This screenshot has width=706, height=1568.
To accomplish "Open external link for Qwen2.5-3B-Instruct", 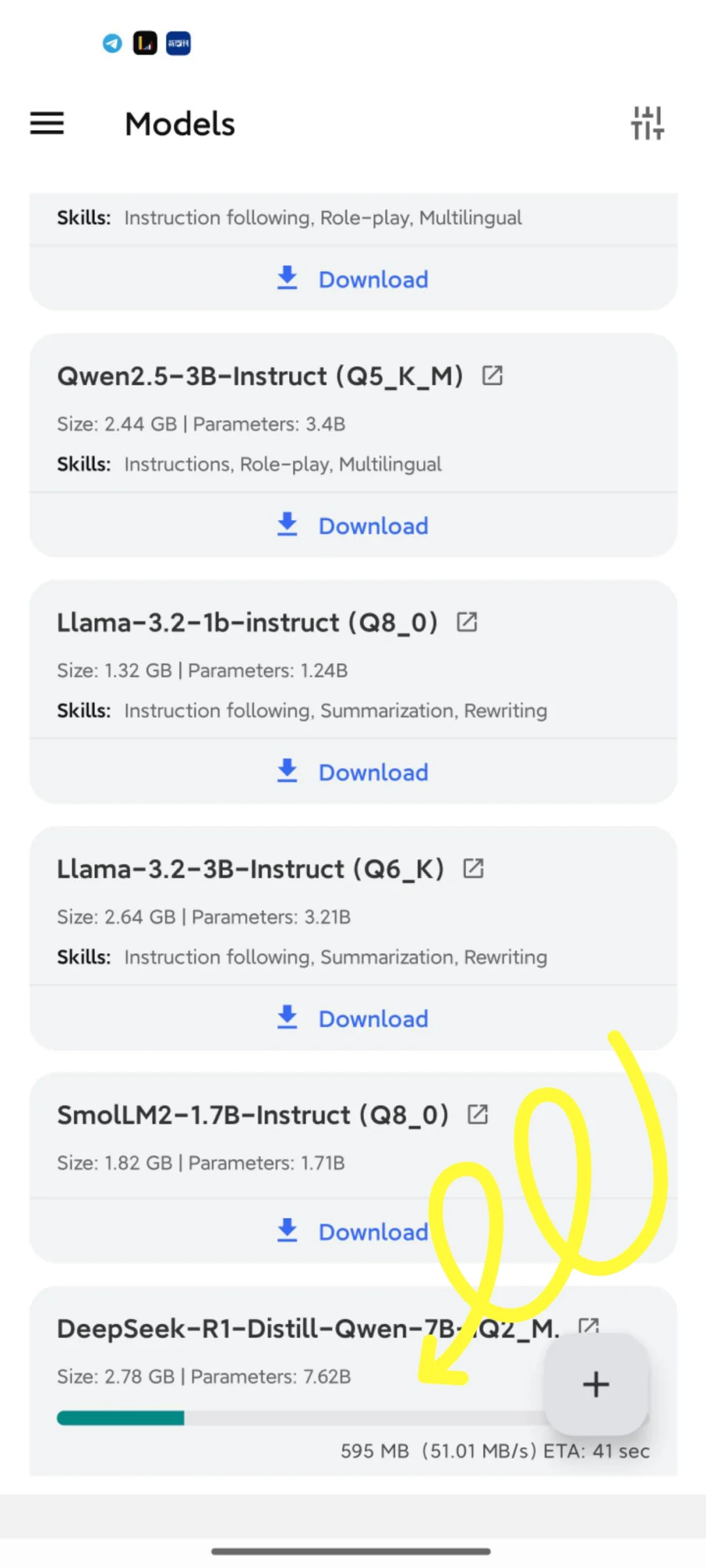I will click(x=492, y=376).
